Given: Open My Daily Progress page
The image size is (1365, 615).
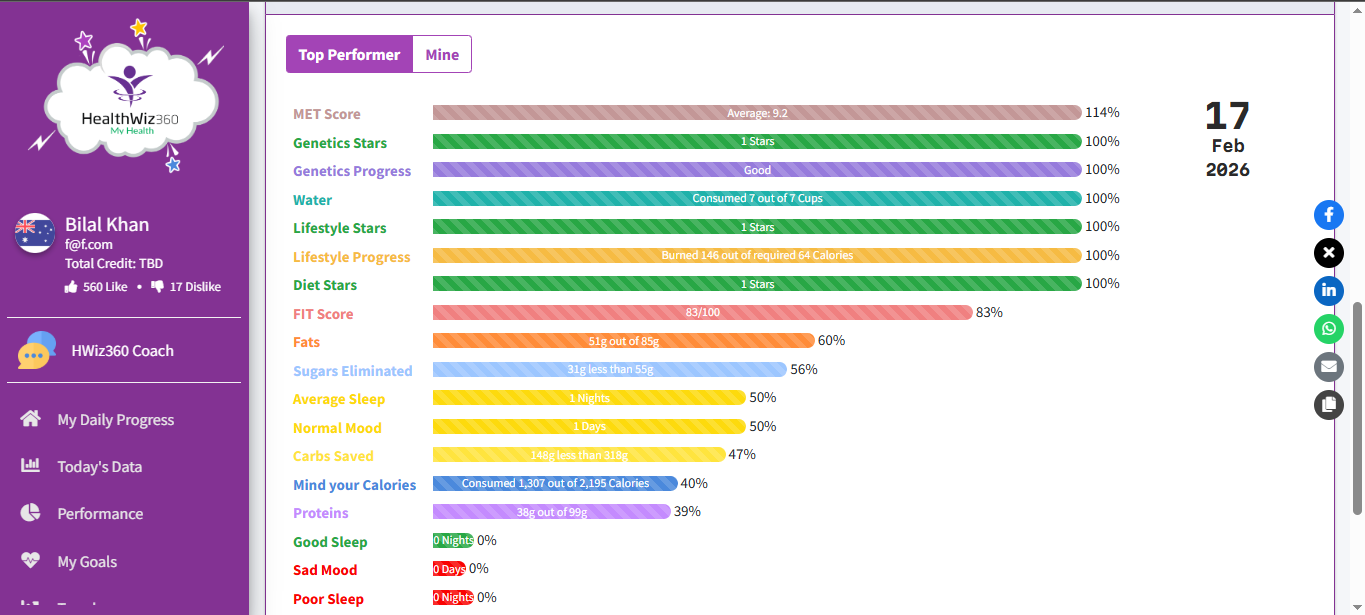Looking at the screenshot, I should pos(116,420).
